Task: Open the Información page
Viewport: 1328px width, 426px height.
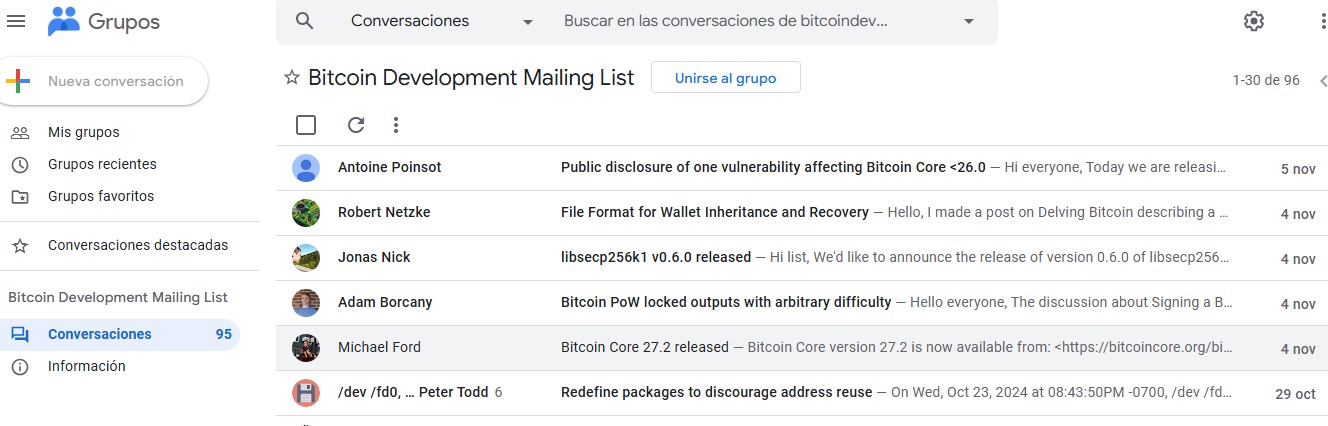Action: [x=86, y=366]
